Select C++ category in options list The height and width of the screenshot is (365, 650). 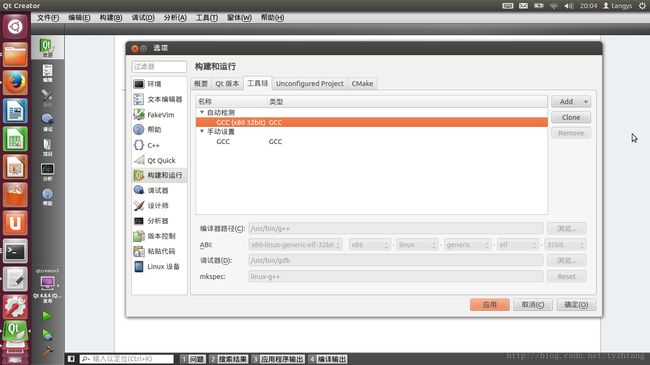pyautogui.click(x=159, y=145)
